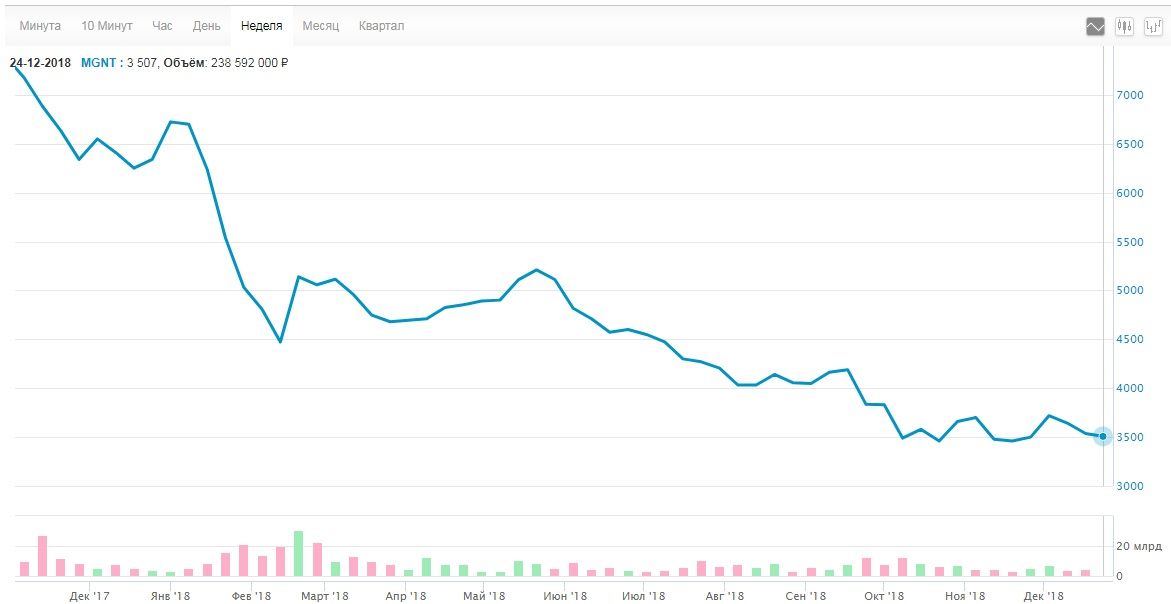This screenshot has height=604, width=1171.
Task: Switch to OHLC bar chart view
Action: click(1152, 27)
